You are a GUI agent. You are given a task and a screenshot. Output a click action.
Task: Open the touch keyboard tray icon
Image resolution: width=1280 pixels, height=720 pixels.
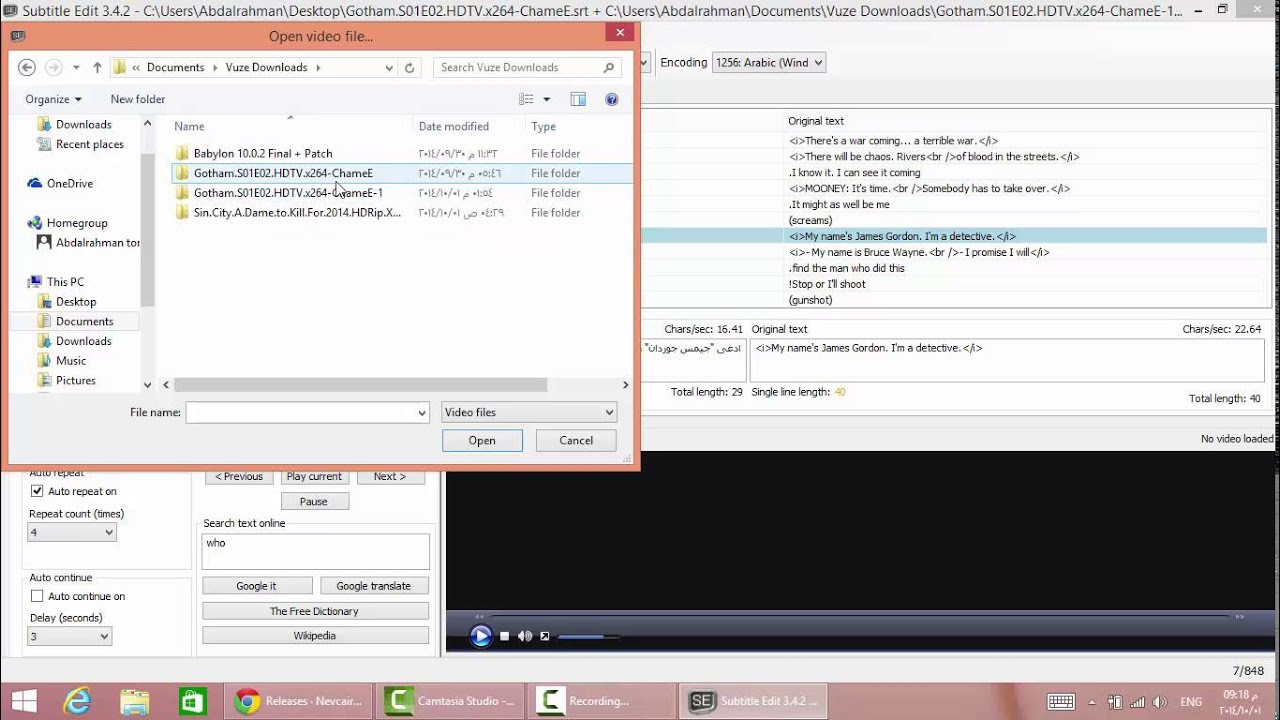pos(1061,702)
